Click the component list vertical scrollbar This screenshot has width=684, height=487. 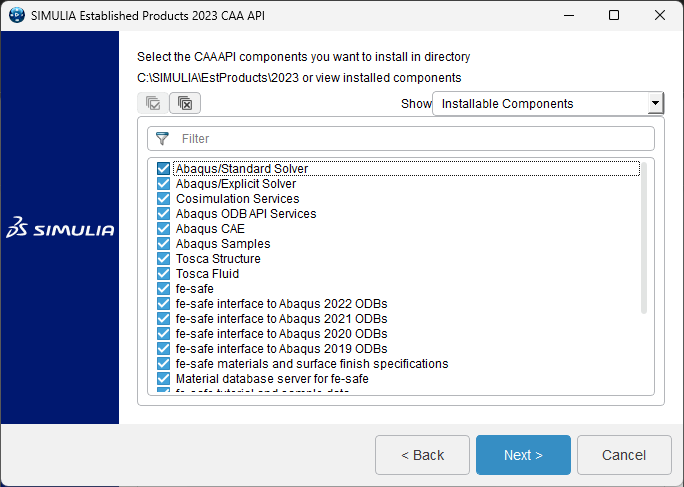(x=644, y=238)
